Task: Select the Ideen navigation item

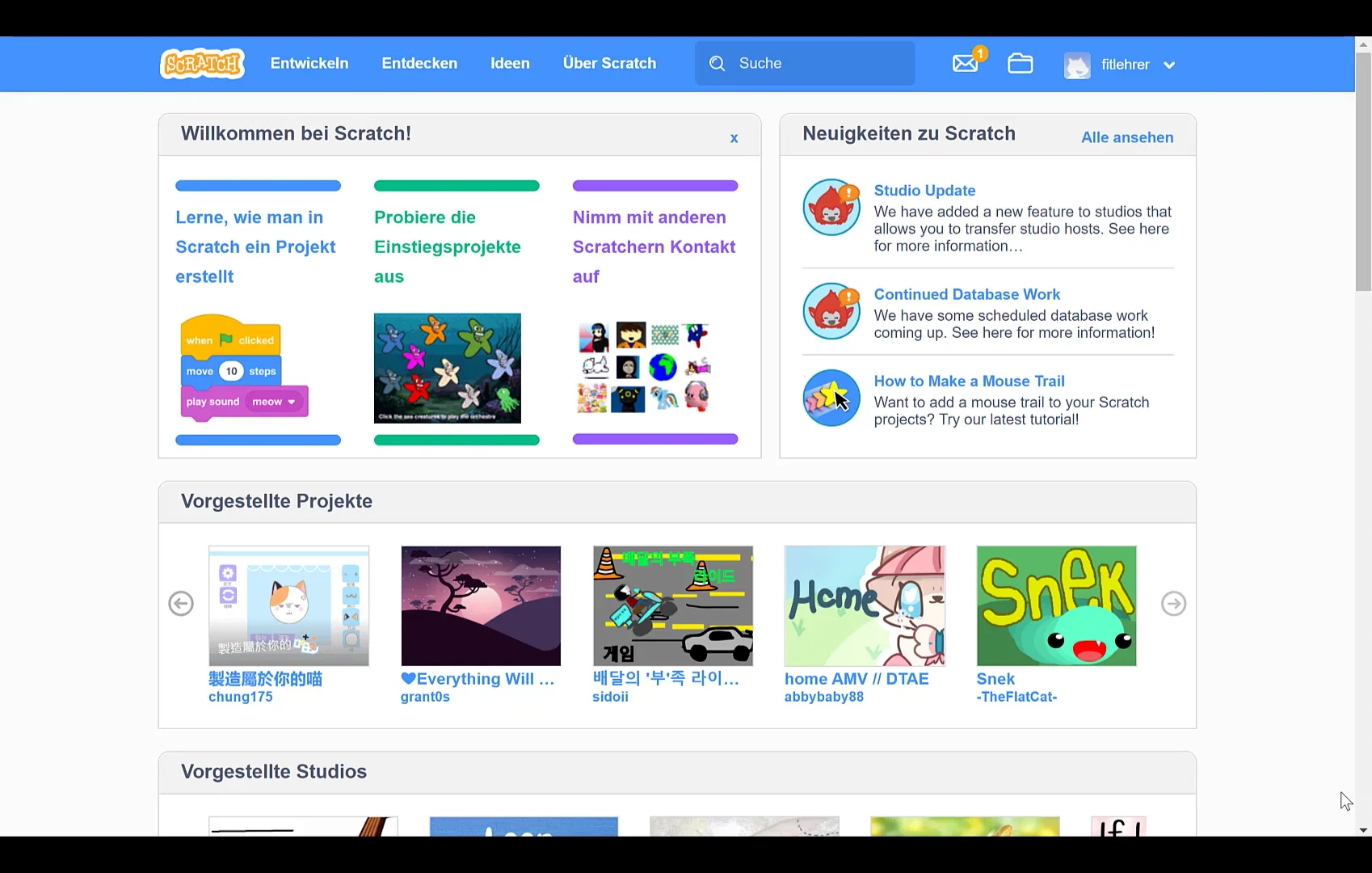Action: (510, 63)
